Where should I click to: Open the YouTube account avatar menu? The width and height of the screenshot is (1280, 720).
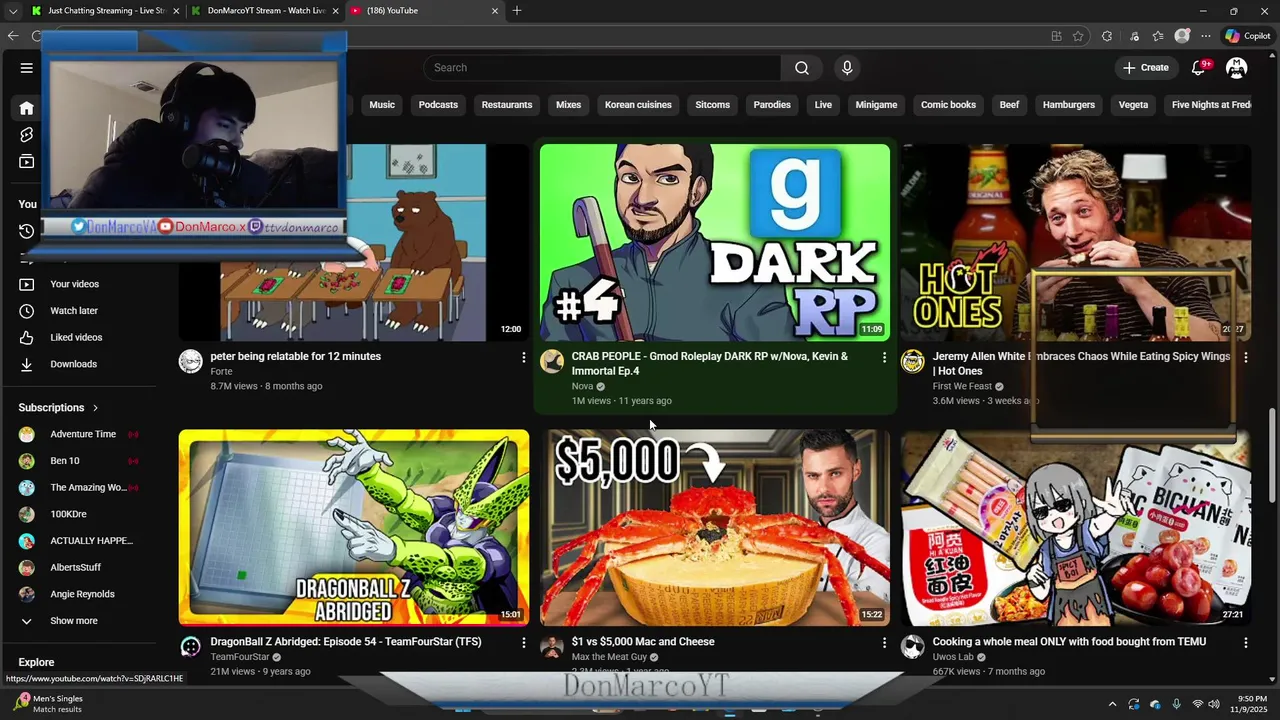[1237, 68]
